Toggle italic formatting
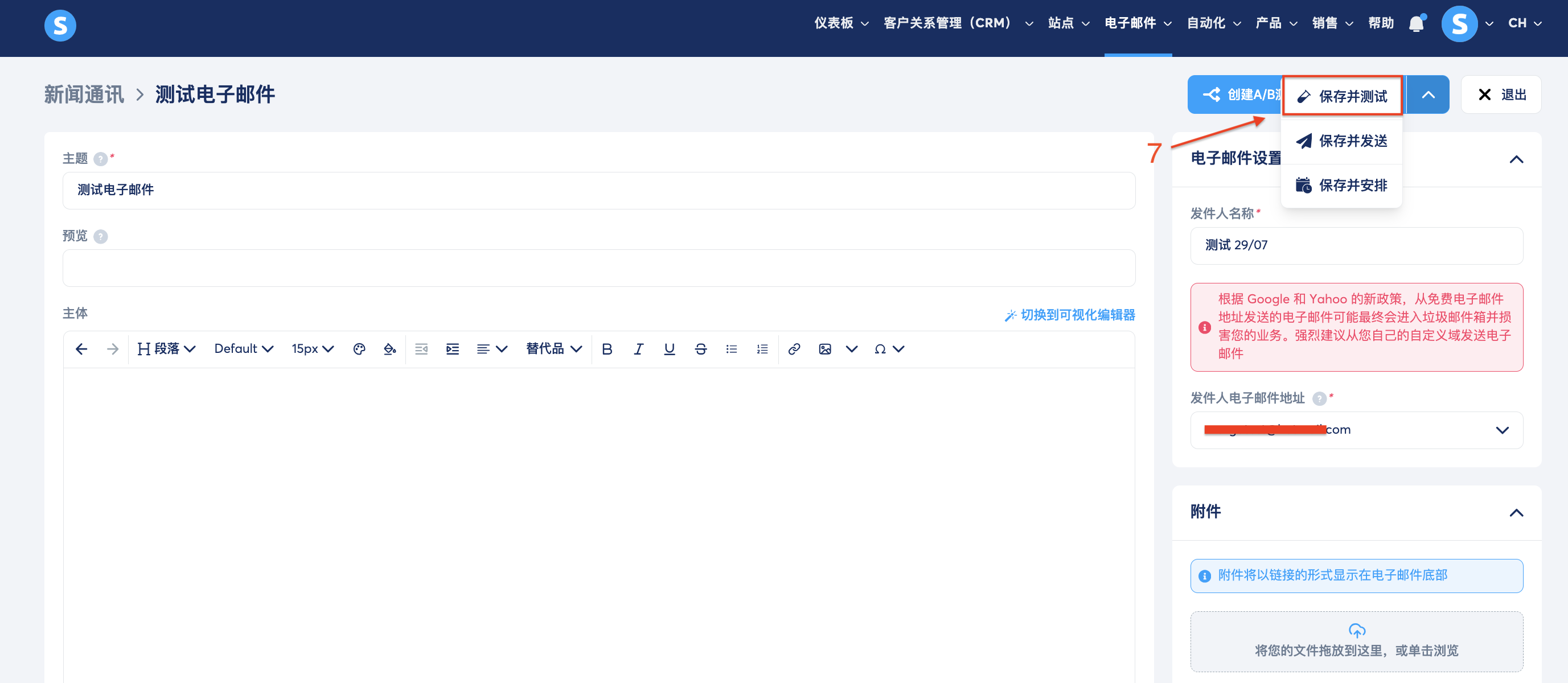 tap(638, 349)
